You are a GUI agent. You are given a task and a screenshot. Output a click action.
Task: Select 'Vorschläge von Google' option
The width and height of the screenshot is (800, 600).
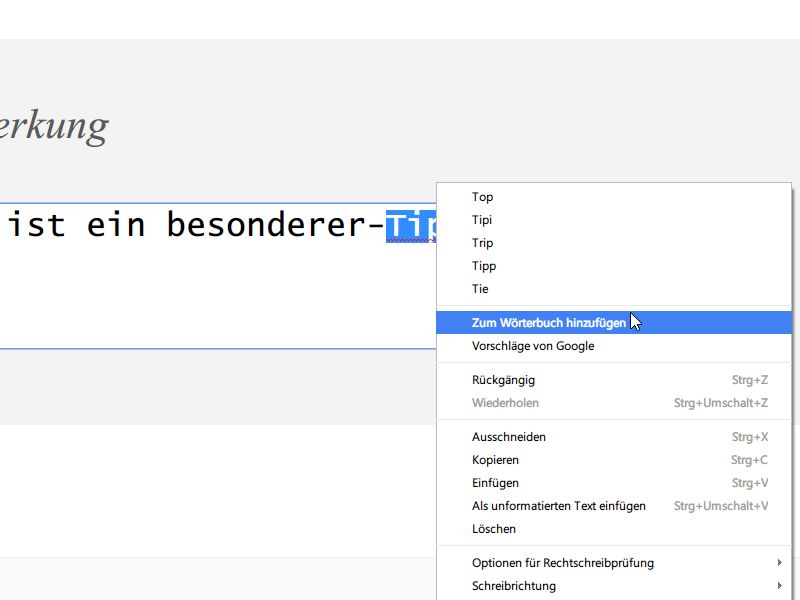tap(614, 346)
